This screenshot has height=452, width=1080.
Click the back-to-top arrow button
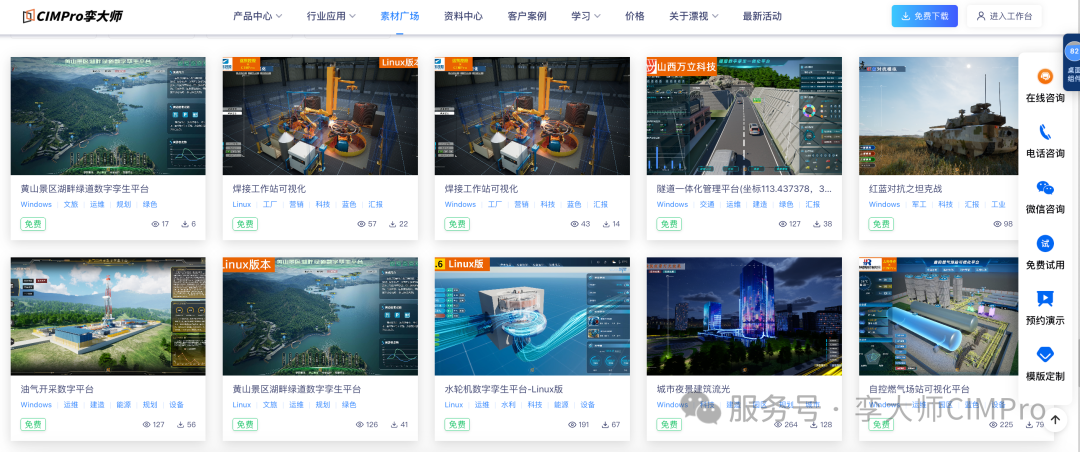pos(1055,419)
